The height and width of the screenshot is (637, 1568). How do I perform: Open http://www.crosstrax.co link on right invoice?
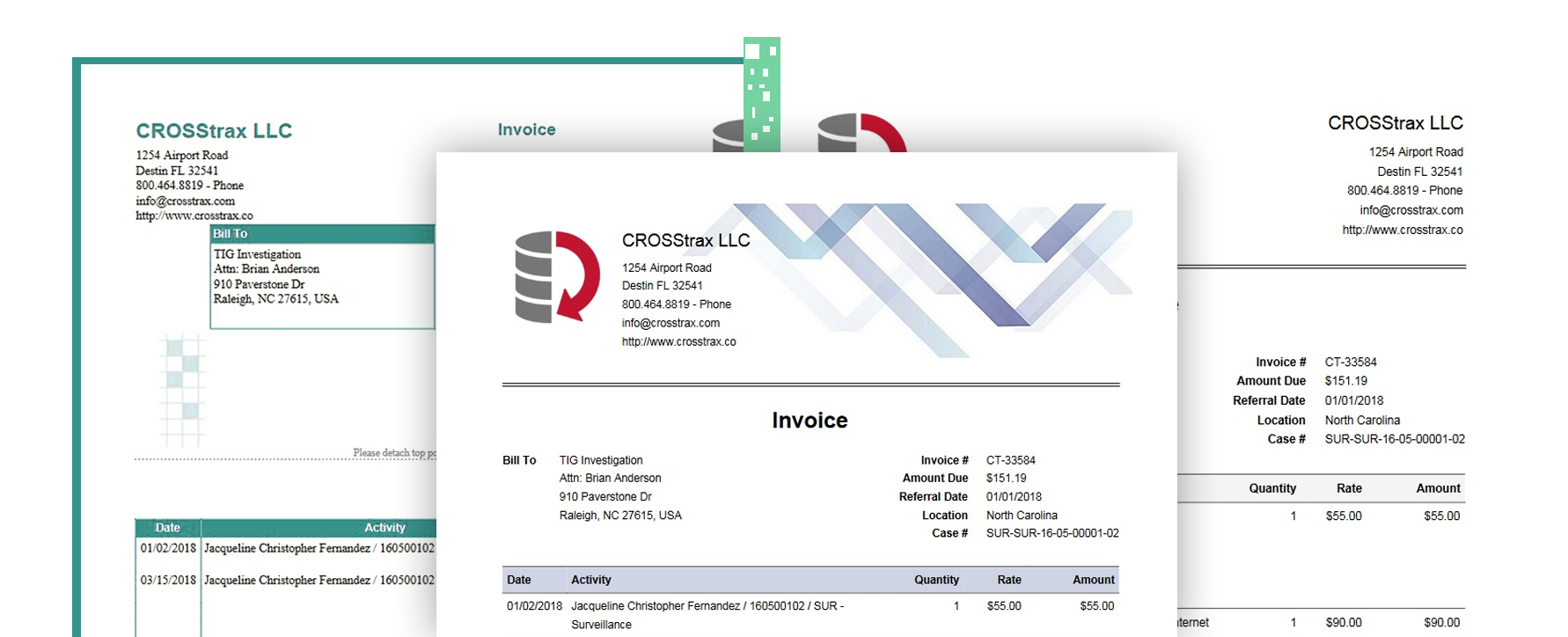(1403, 230)
